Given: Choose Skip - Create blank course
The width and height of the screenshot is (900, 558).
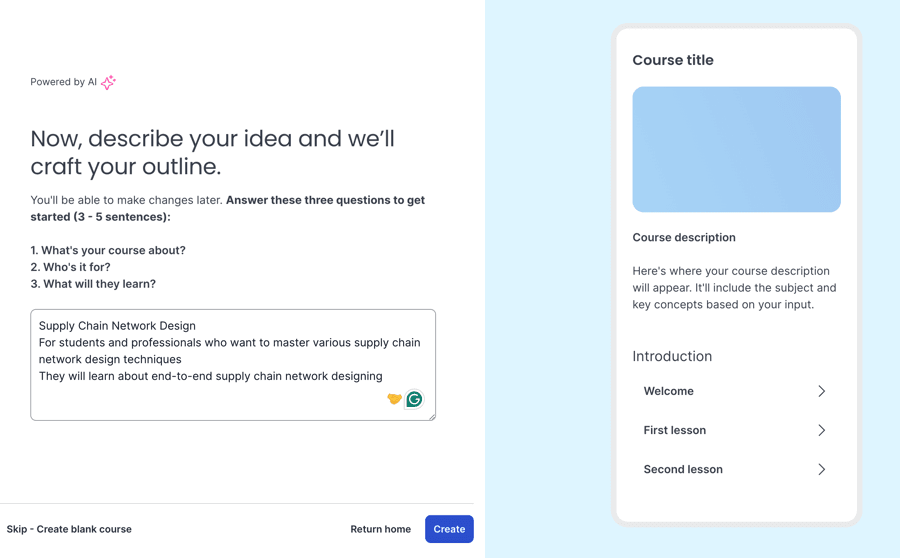Looking at the screenshot, I should [69, 529].
